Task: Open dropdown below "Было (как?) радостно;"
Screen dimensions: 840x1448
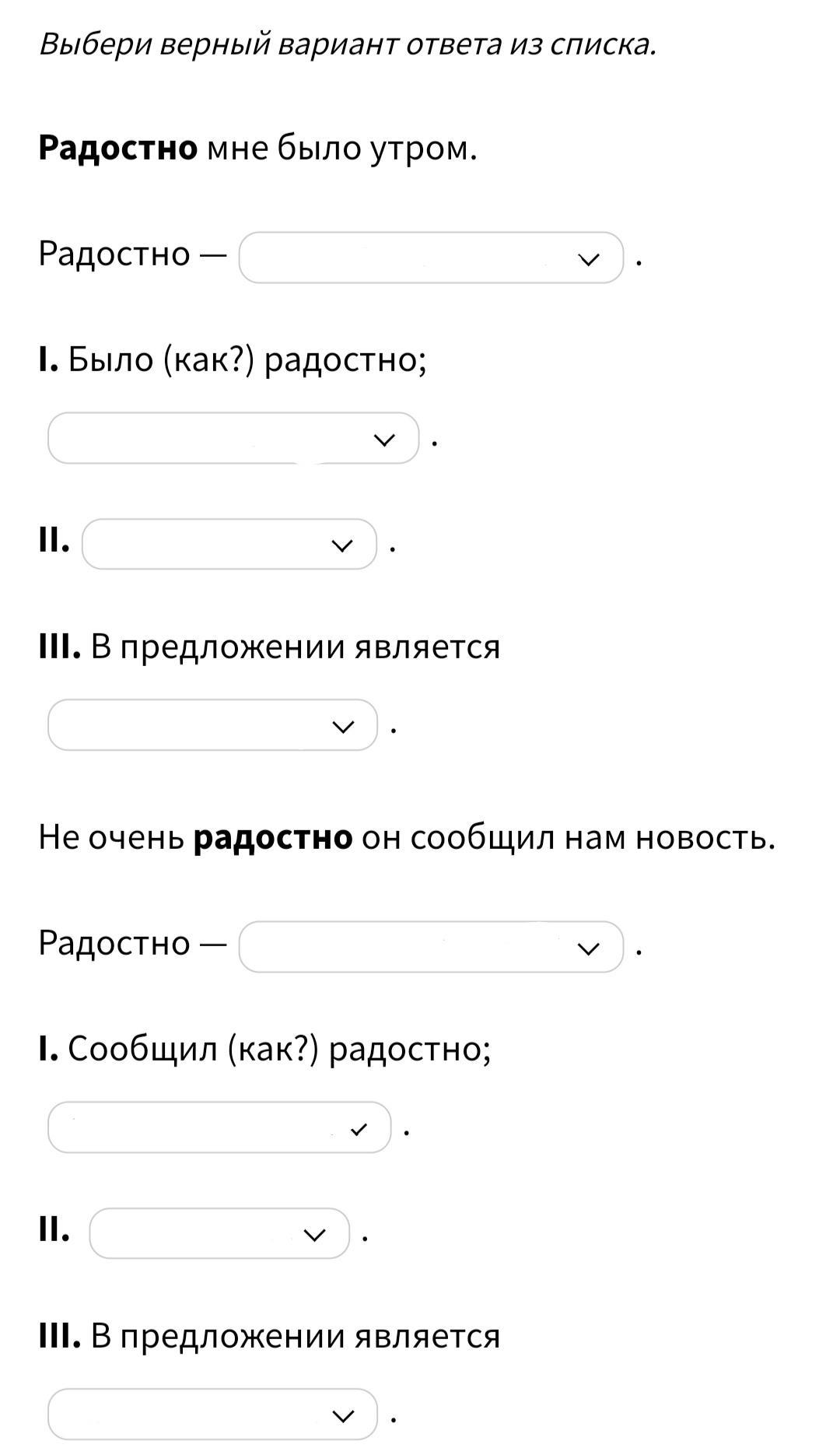Action: (233, 439)
